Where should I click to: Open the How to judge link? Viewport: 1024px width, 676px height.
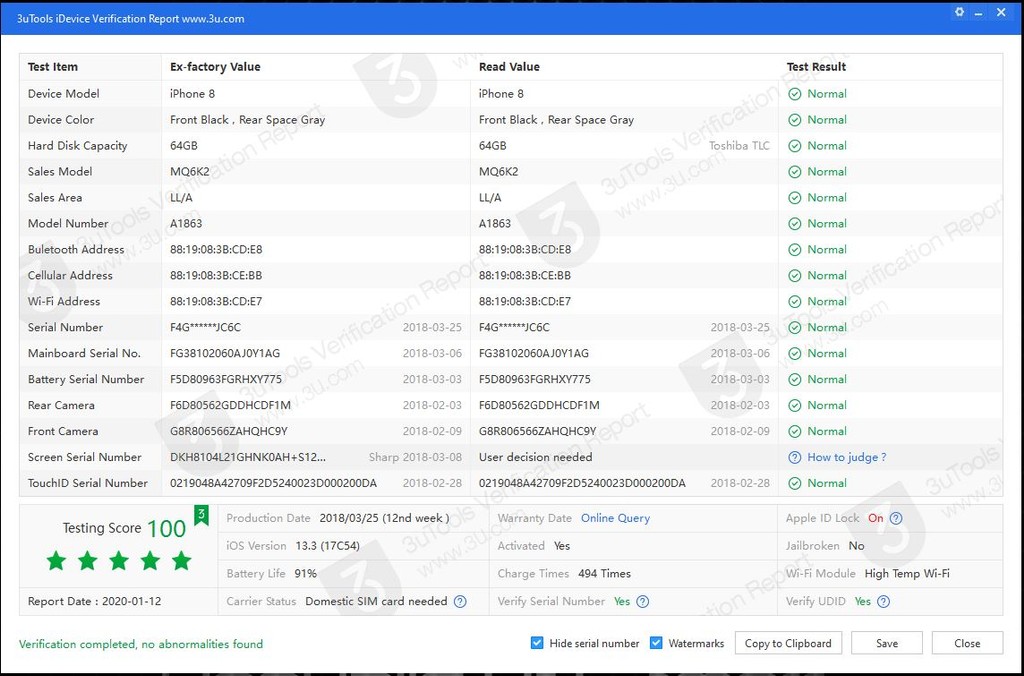click(846, 457)
